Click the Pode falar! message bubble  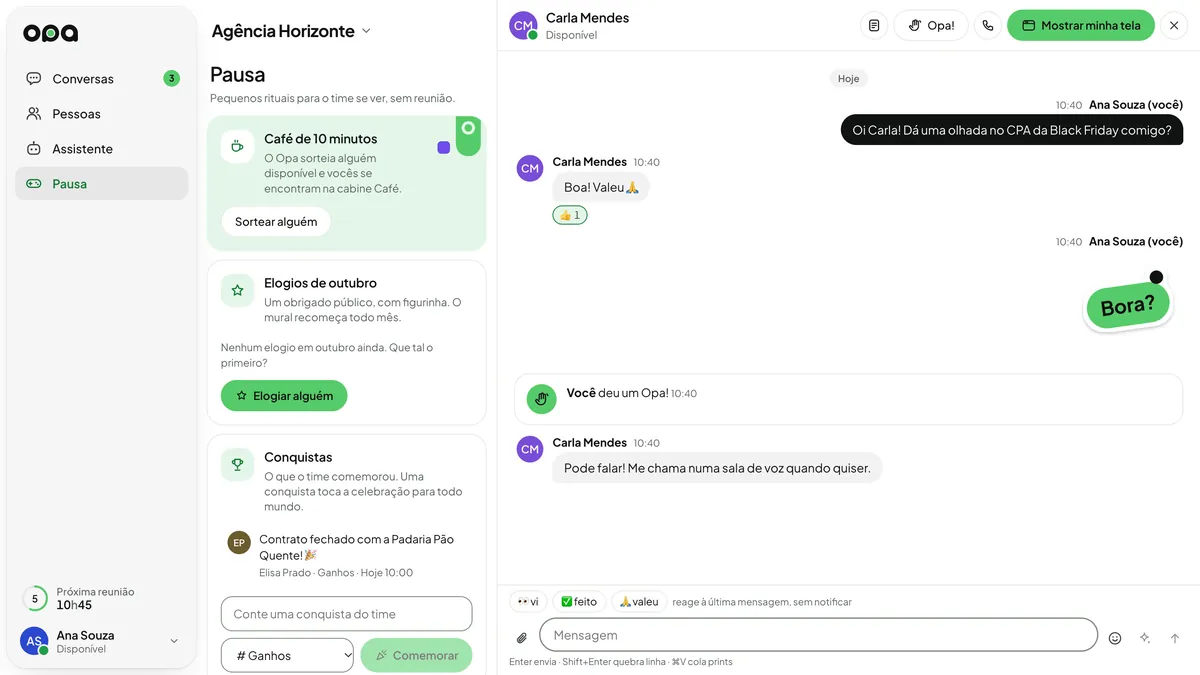point(717,468)
